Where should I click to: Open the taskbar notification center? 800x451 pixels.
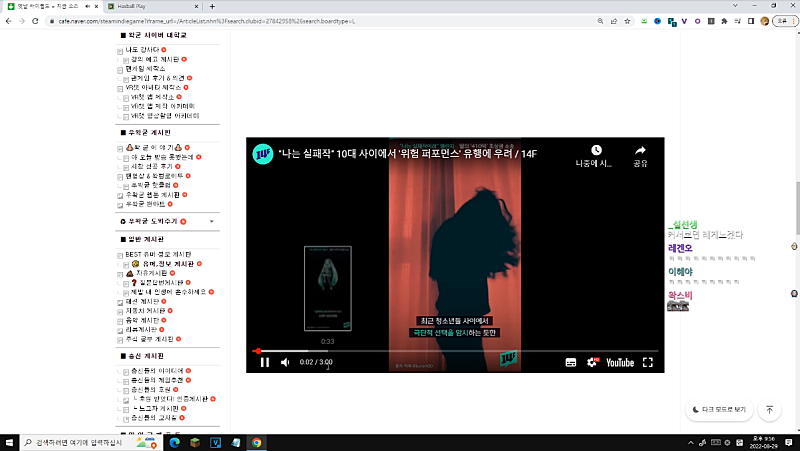pos(789,442)
